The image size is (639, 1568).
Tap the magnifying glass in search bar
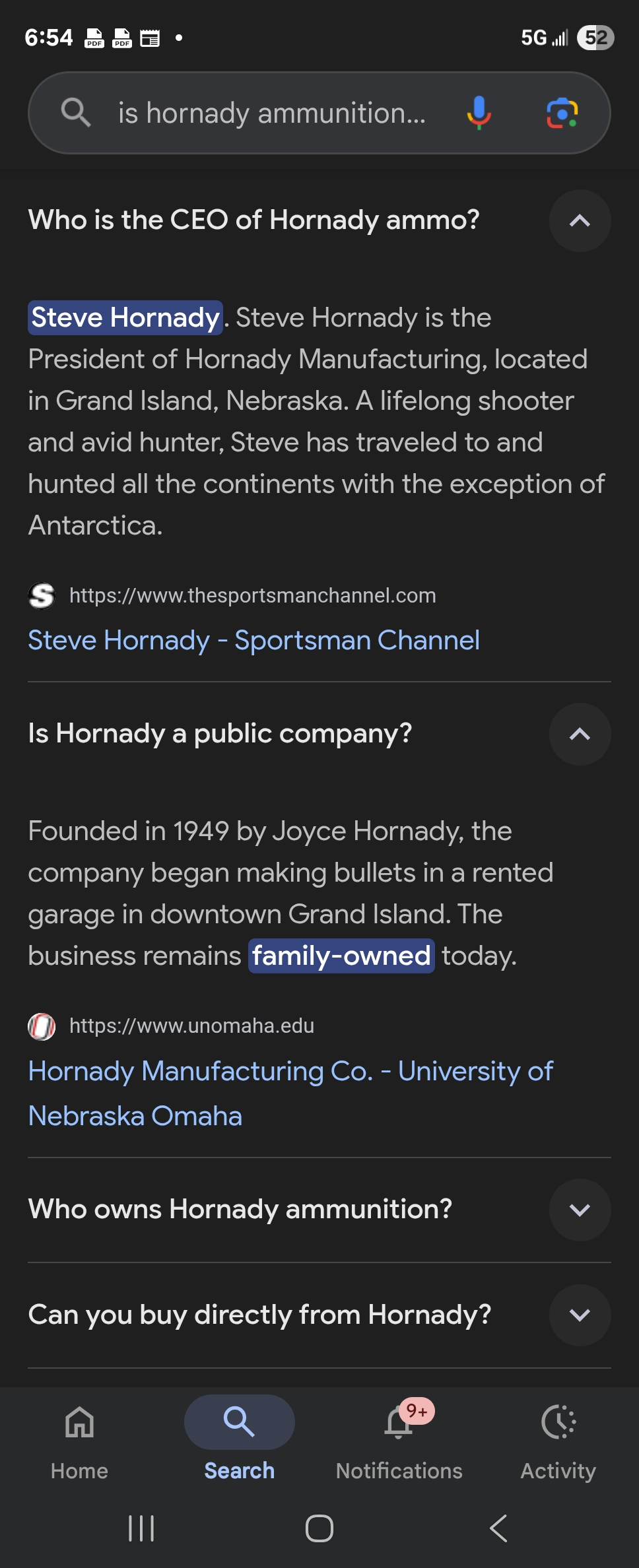point(75,113)
